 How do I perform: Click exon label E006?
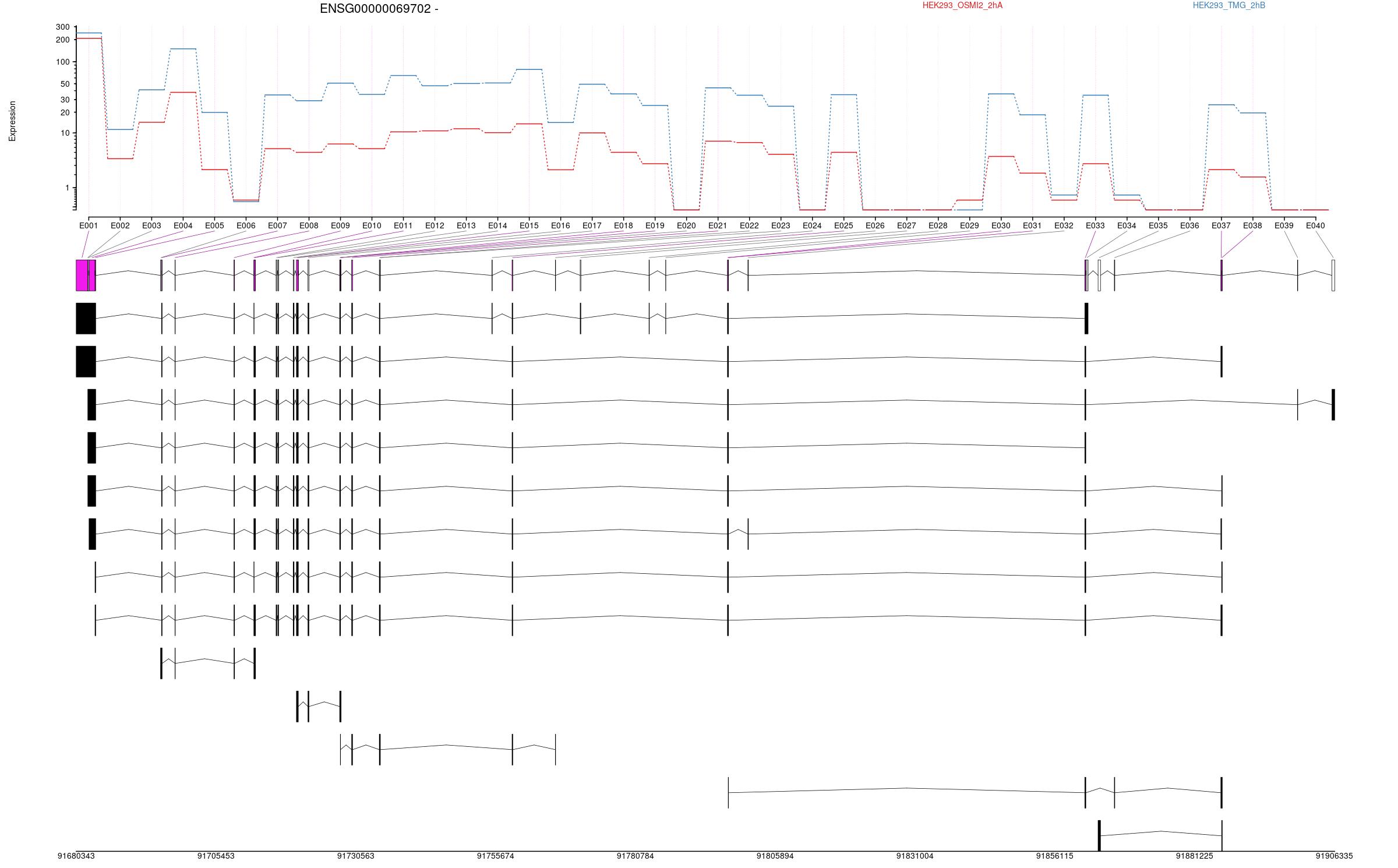[x=246, y=225]
